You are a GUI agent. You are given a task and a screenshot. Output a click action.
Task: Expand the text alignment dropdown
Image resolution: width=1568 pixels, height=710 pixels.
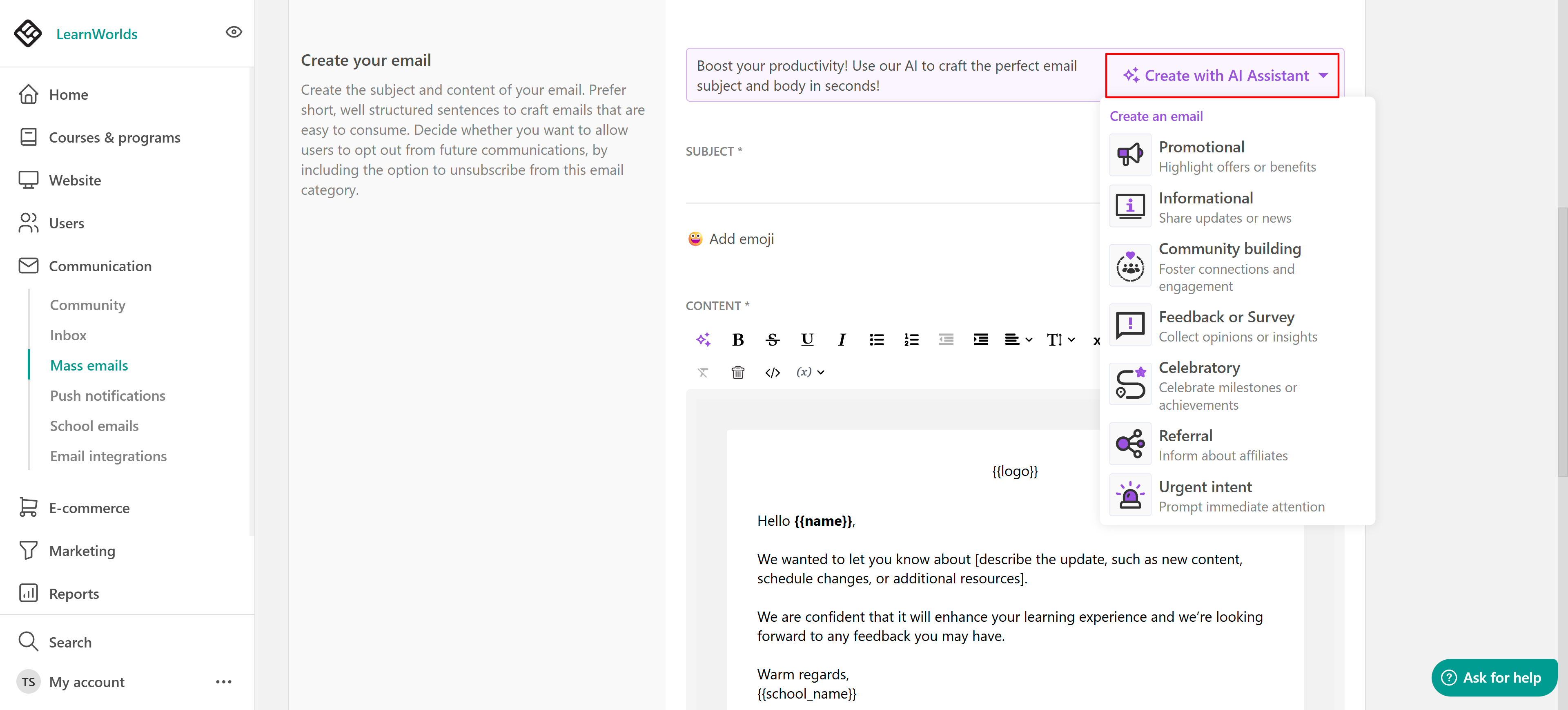[1018, 340]
